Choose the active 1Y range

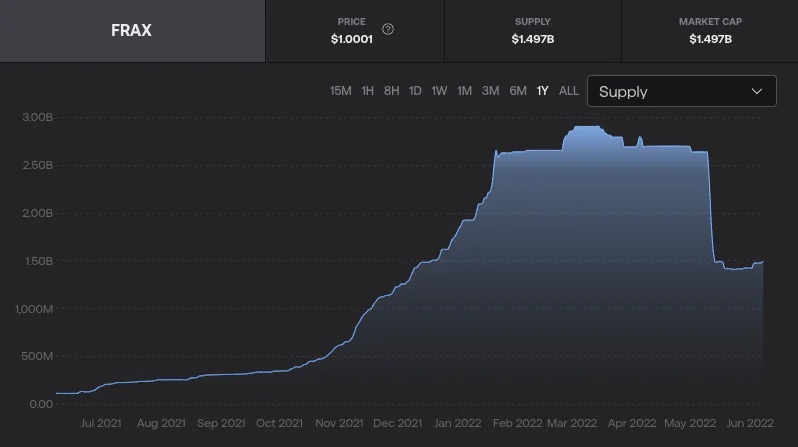coord(543,91)
